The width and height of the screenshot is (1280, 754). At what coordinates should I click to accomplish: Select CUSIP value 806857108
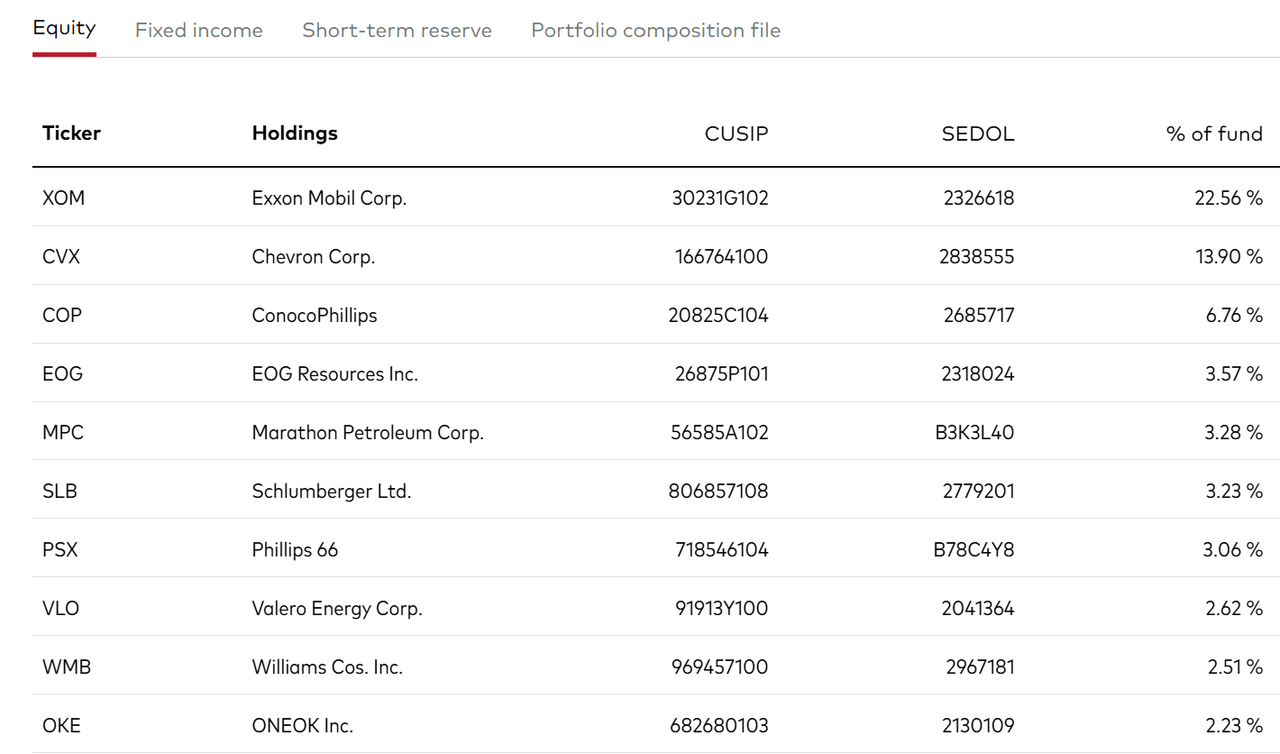coord(719,491)
